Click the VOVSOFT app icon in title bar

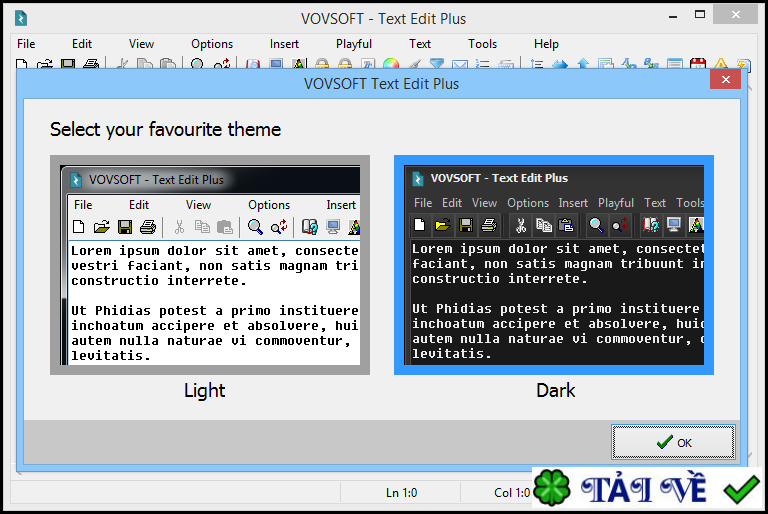coord(21,19)
